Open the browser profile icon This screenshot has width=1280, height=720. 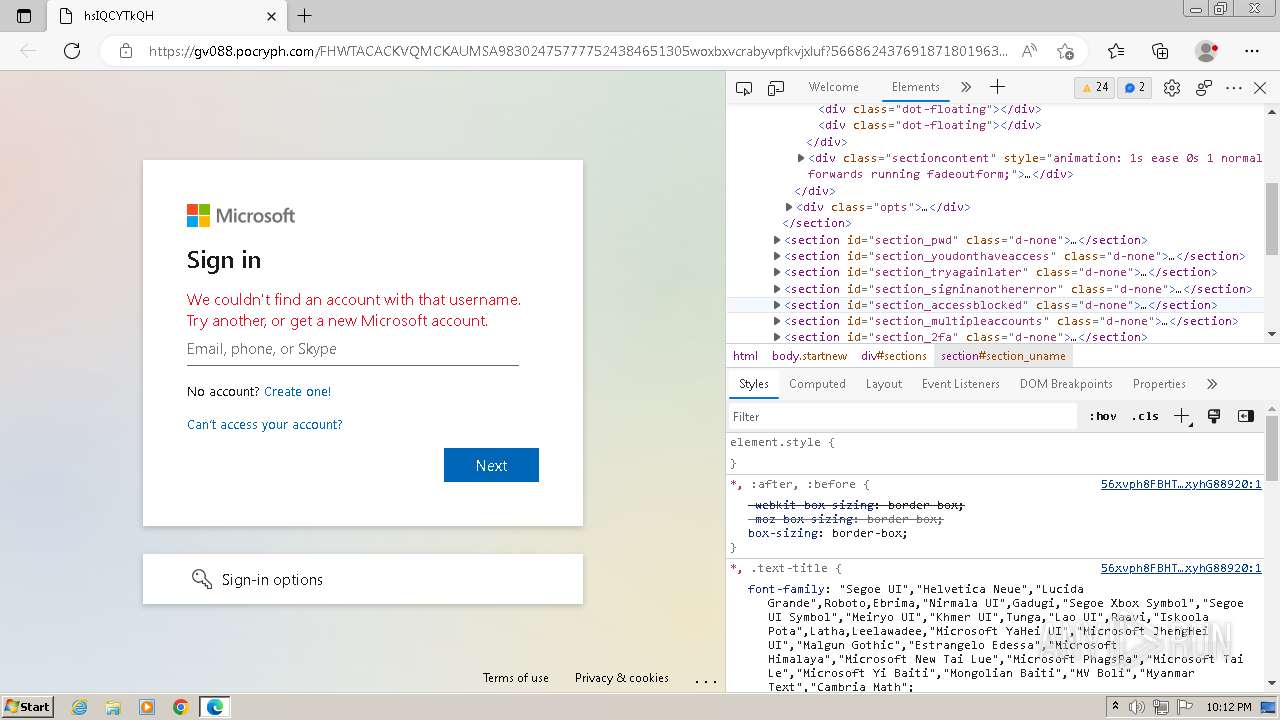pos(1207,51)
